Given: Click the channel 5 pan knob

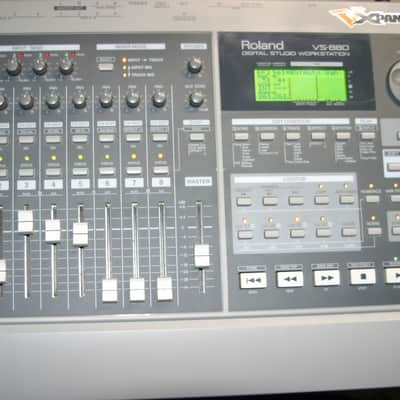Looking at the screenshot, I should tap(80, 100).
